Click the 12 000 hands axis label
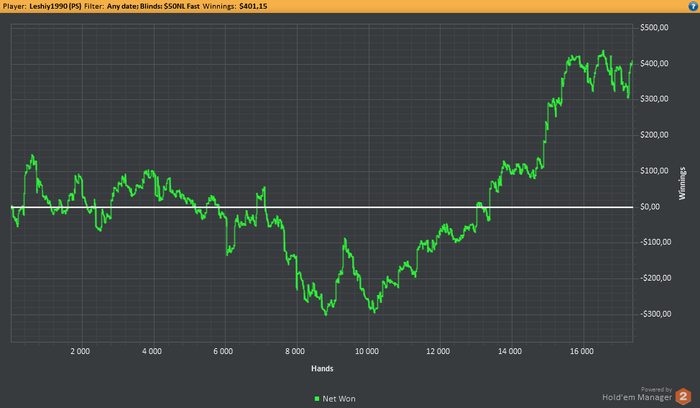 438,351
